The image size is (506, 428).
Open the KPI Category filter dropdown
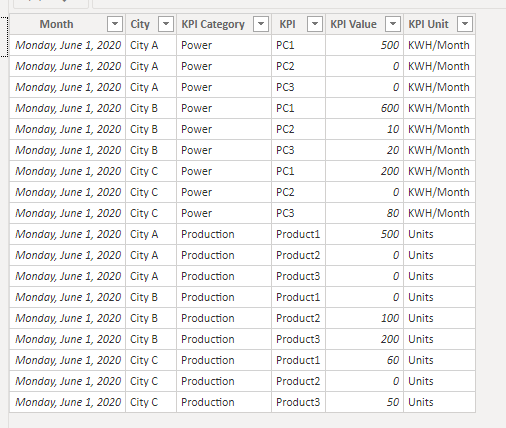[x=261, y=24]
